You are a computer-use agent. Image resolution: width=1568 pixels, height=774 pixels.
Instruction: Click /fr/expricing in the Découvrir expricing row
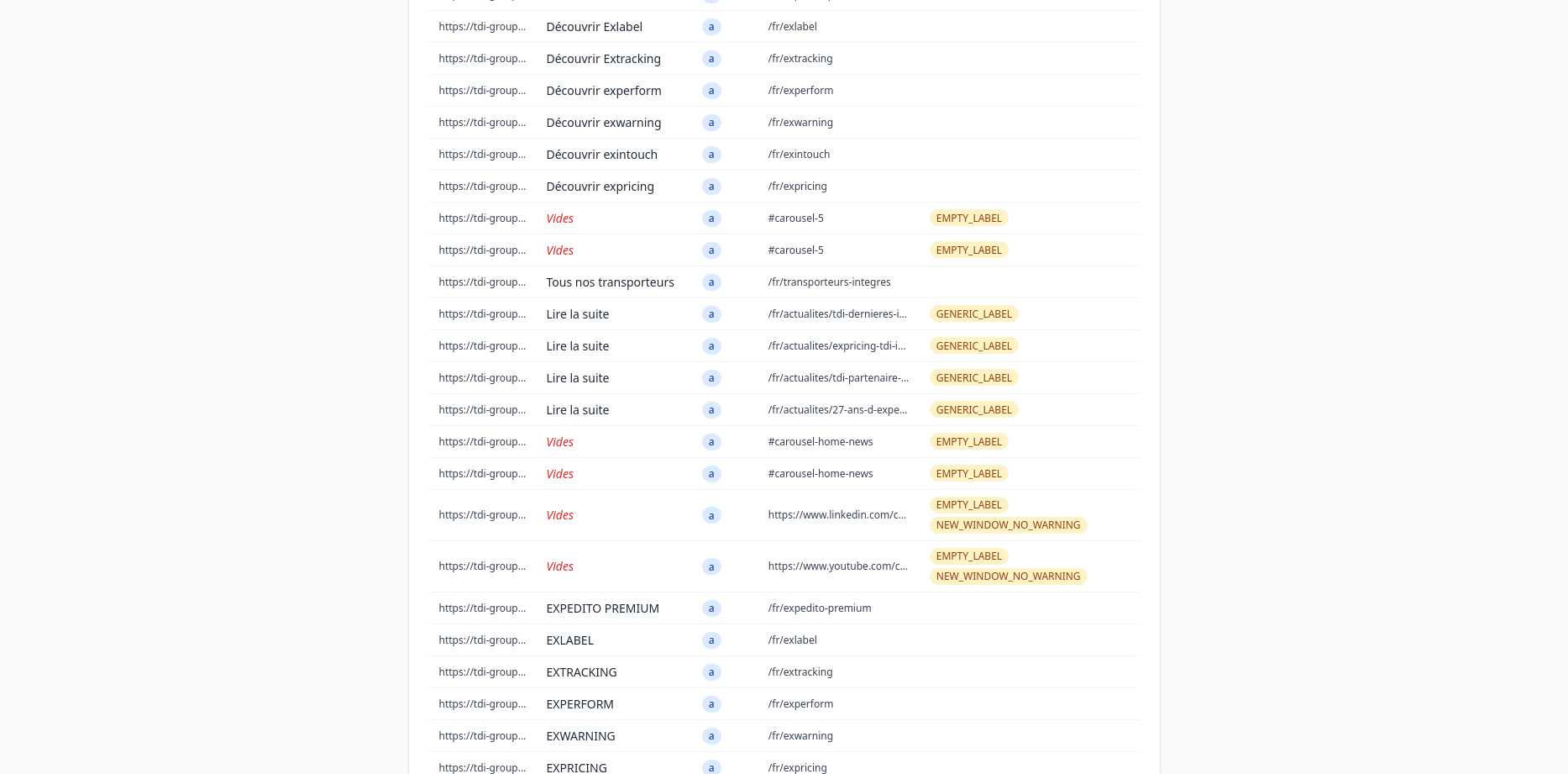point(797,187)
